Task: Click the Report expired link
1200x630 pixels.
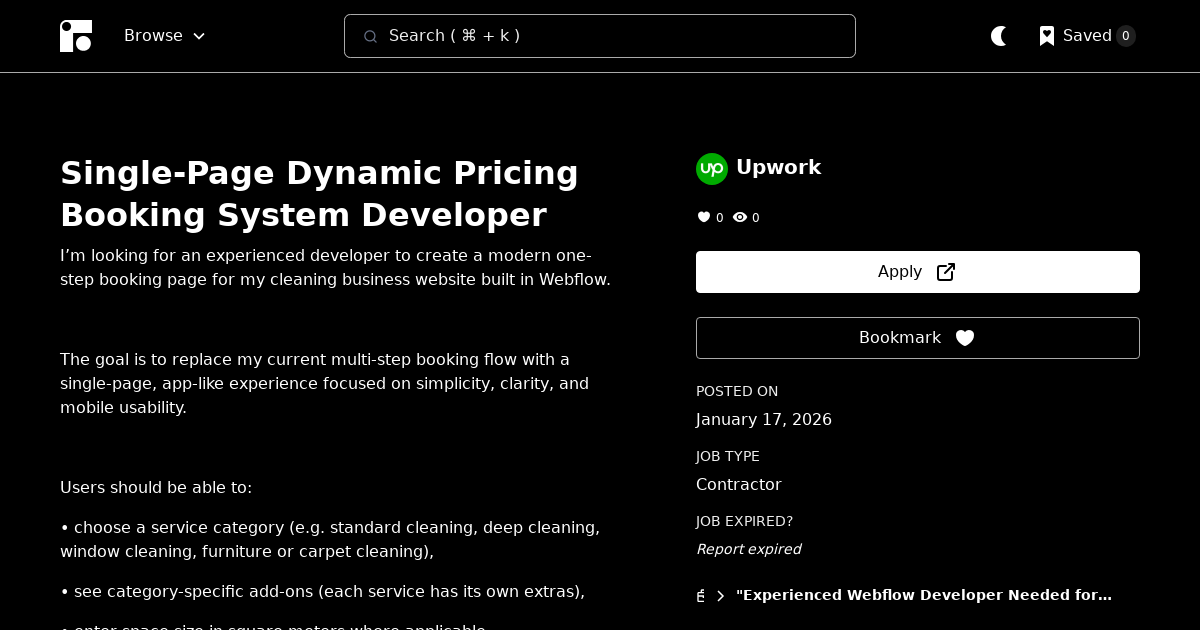Action: point(748,549)
